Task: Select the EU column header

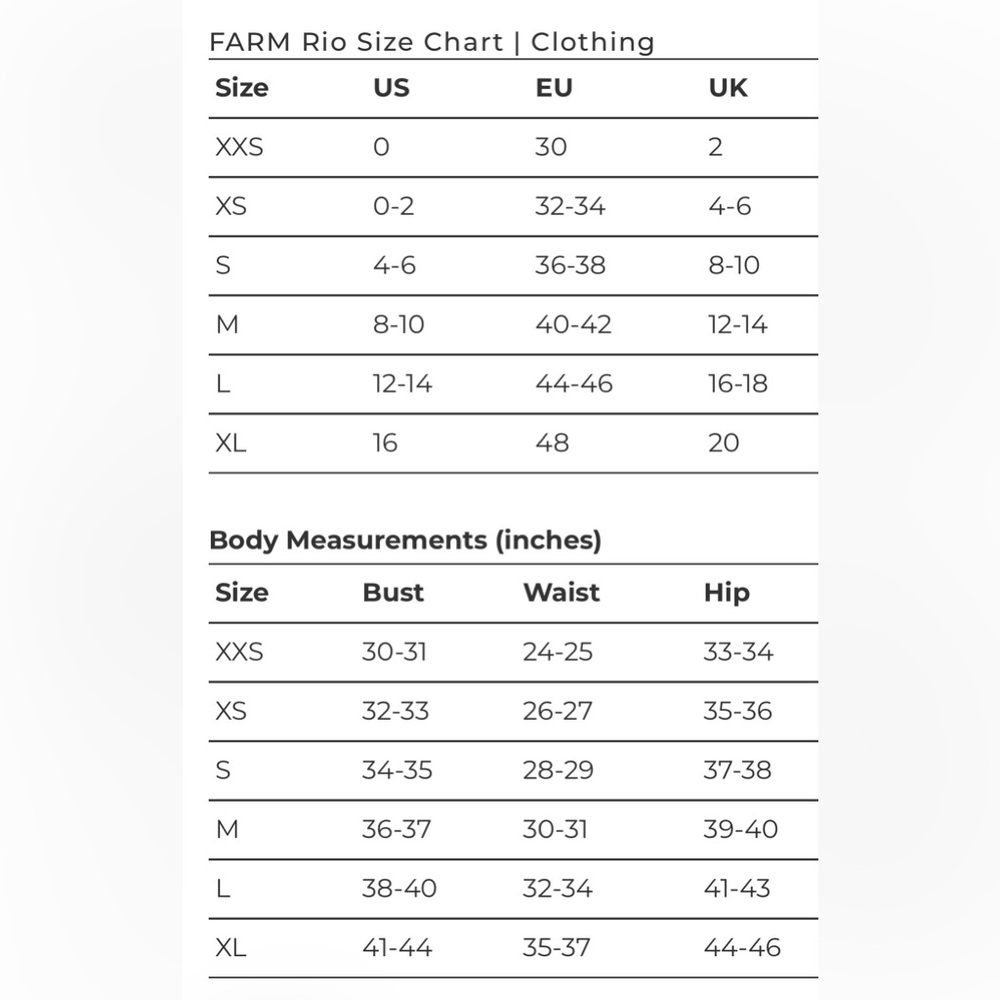Action: (554, 88)
